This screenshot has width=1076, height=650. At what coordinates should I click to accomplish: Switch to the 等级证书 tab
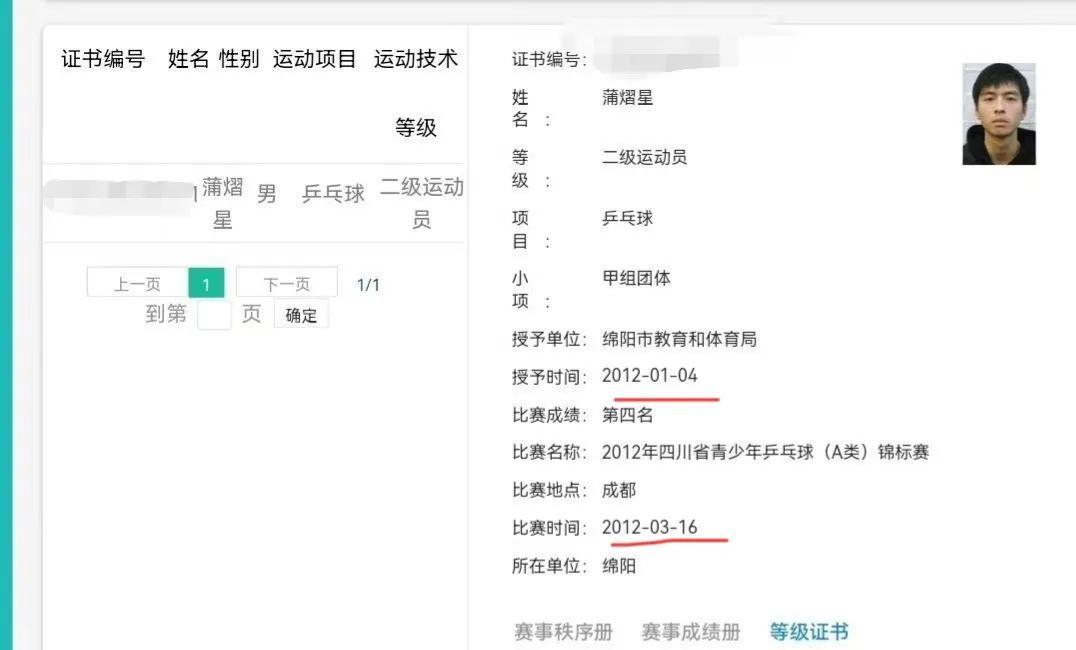809,632
